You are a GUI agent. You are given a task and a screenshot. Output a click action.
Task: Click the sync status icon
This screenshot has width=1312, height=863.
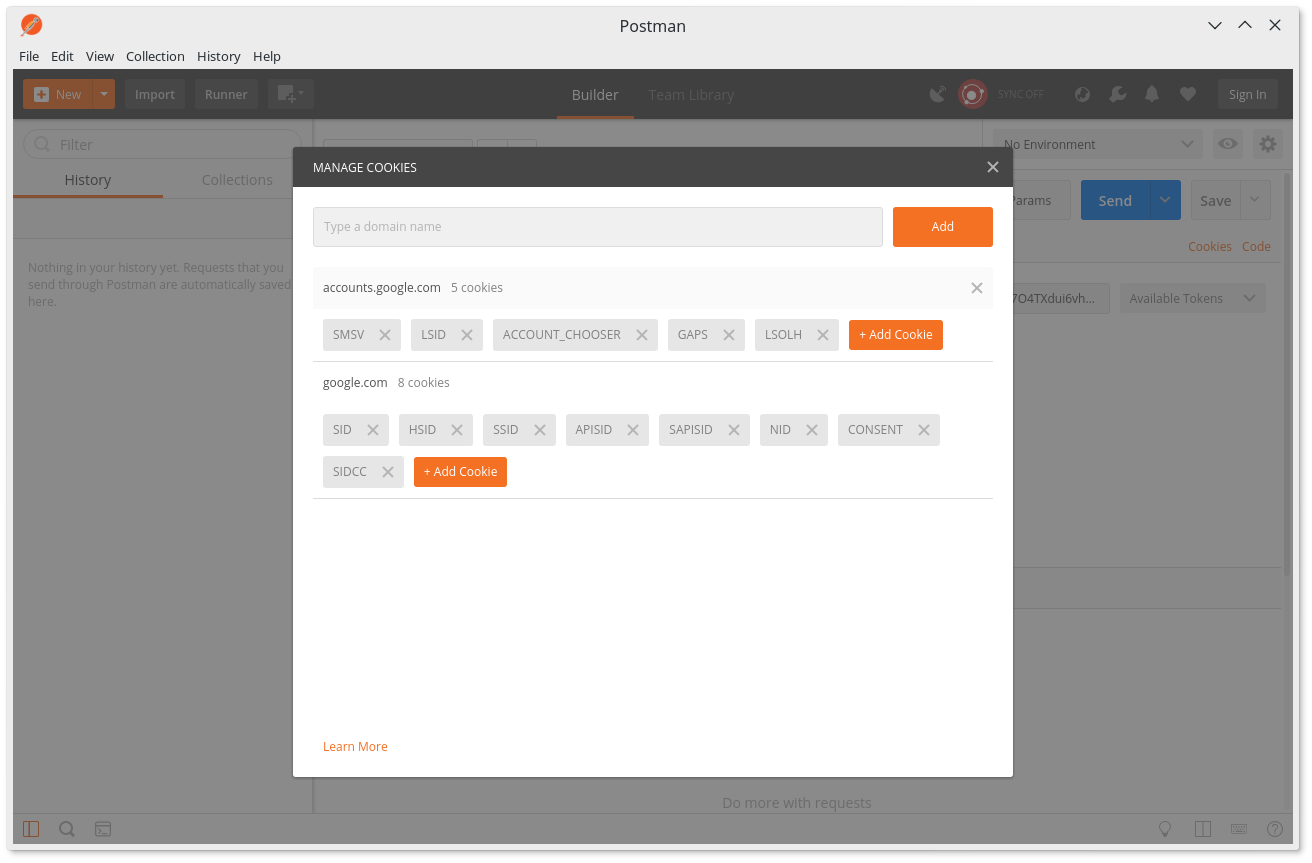coord(972,94)
